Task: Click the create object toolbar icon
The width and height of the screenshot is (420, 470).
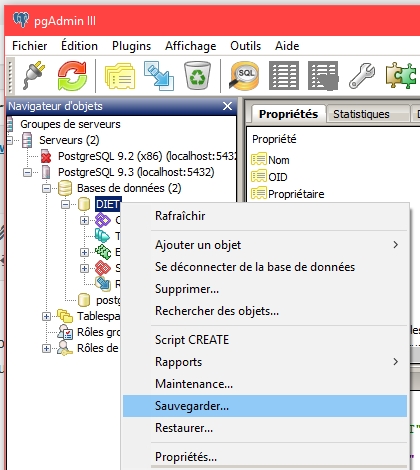Action: pos(159,76)
